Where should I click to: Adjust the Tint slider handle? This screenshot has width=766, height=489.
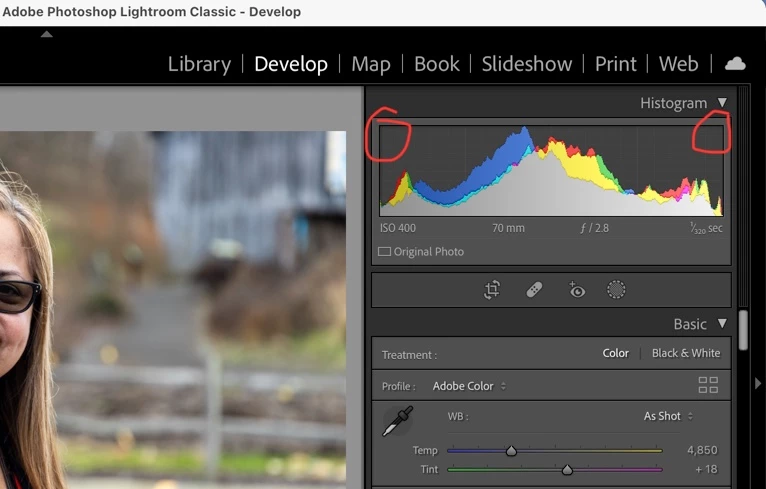click(x=567, y=470)
